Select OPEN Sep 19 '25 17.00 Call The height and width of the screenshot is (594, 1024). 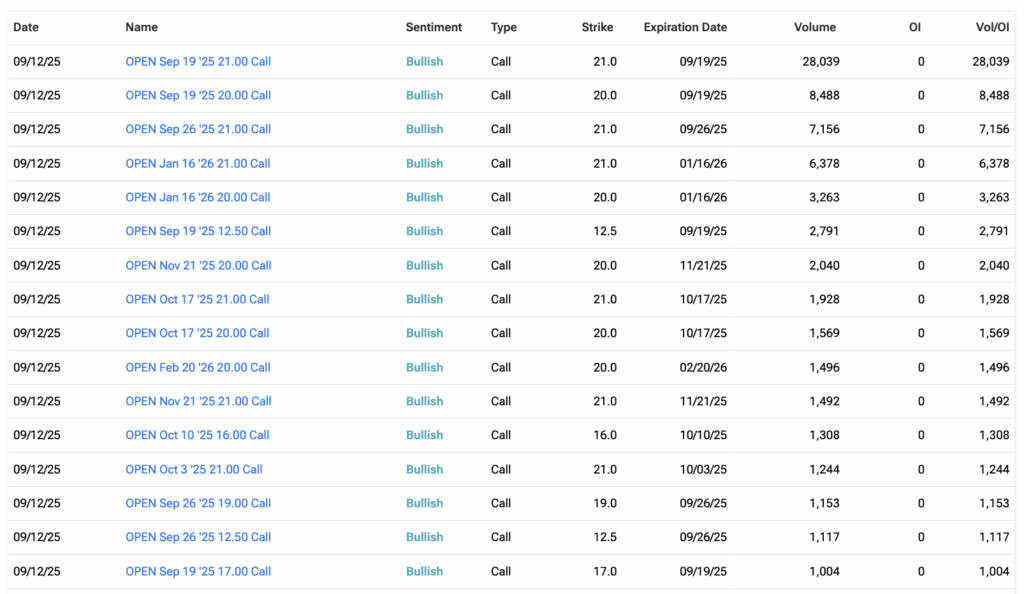click(198, 571)
